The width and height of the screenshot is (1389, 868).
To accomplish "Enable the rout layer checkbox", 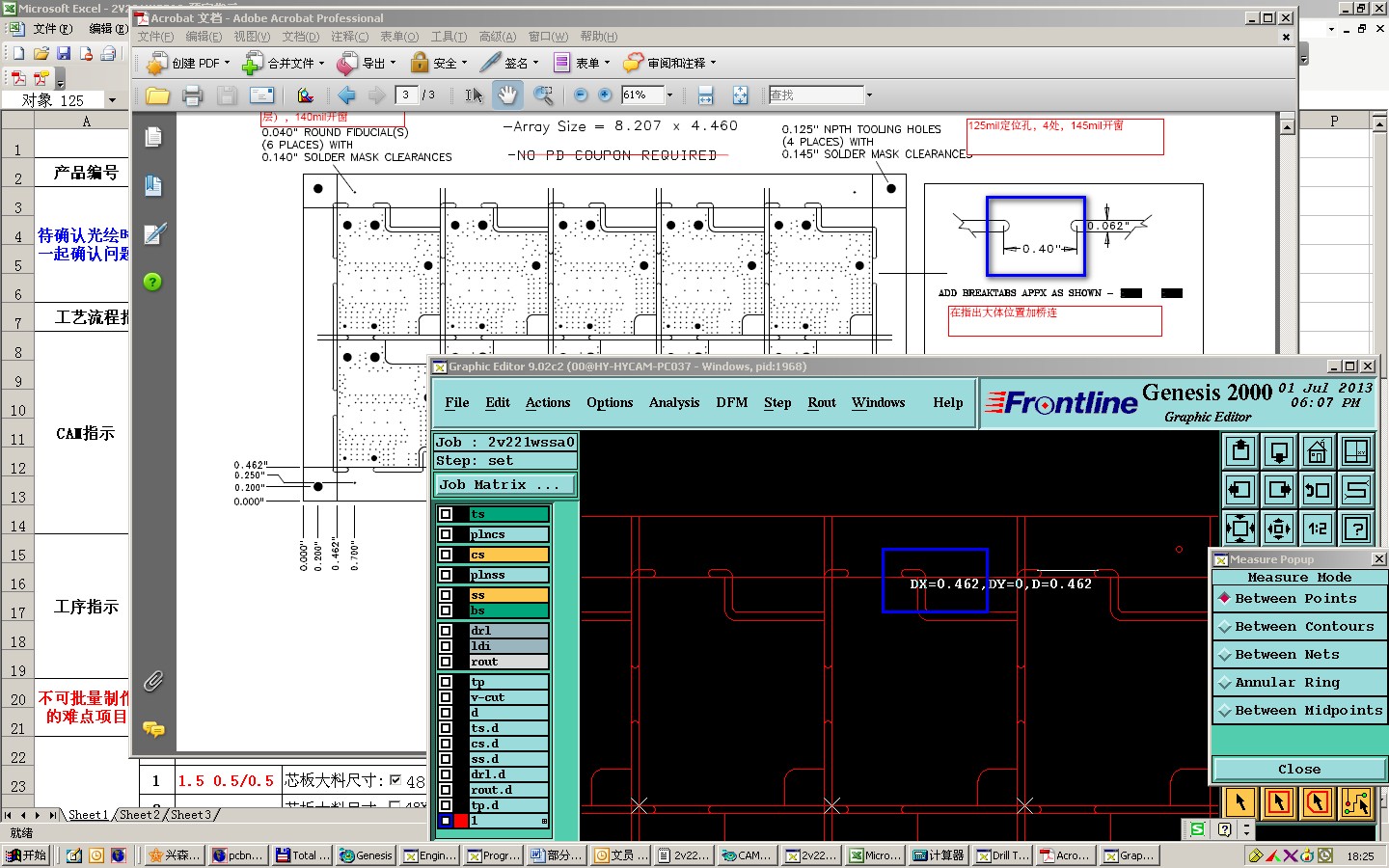I will coord(446,662).
